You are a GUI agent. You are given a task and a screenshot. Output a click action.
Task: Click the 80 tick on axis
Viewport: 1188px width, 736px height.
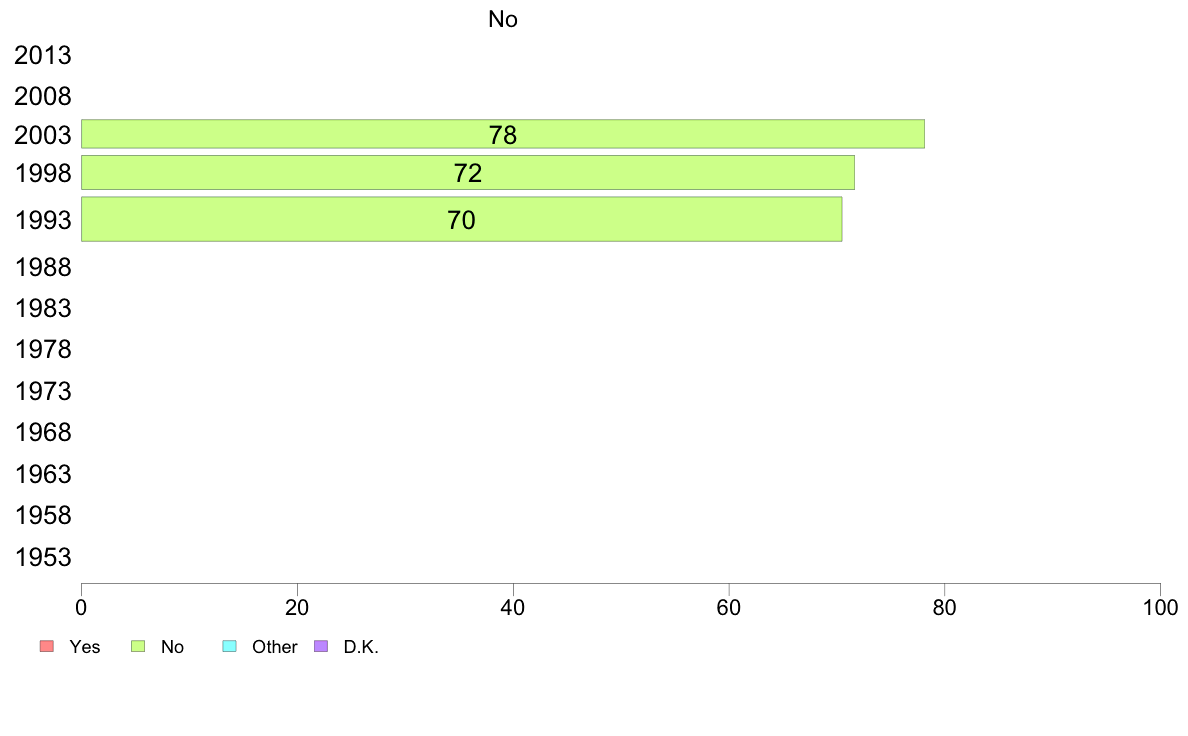[945, 607]
